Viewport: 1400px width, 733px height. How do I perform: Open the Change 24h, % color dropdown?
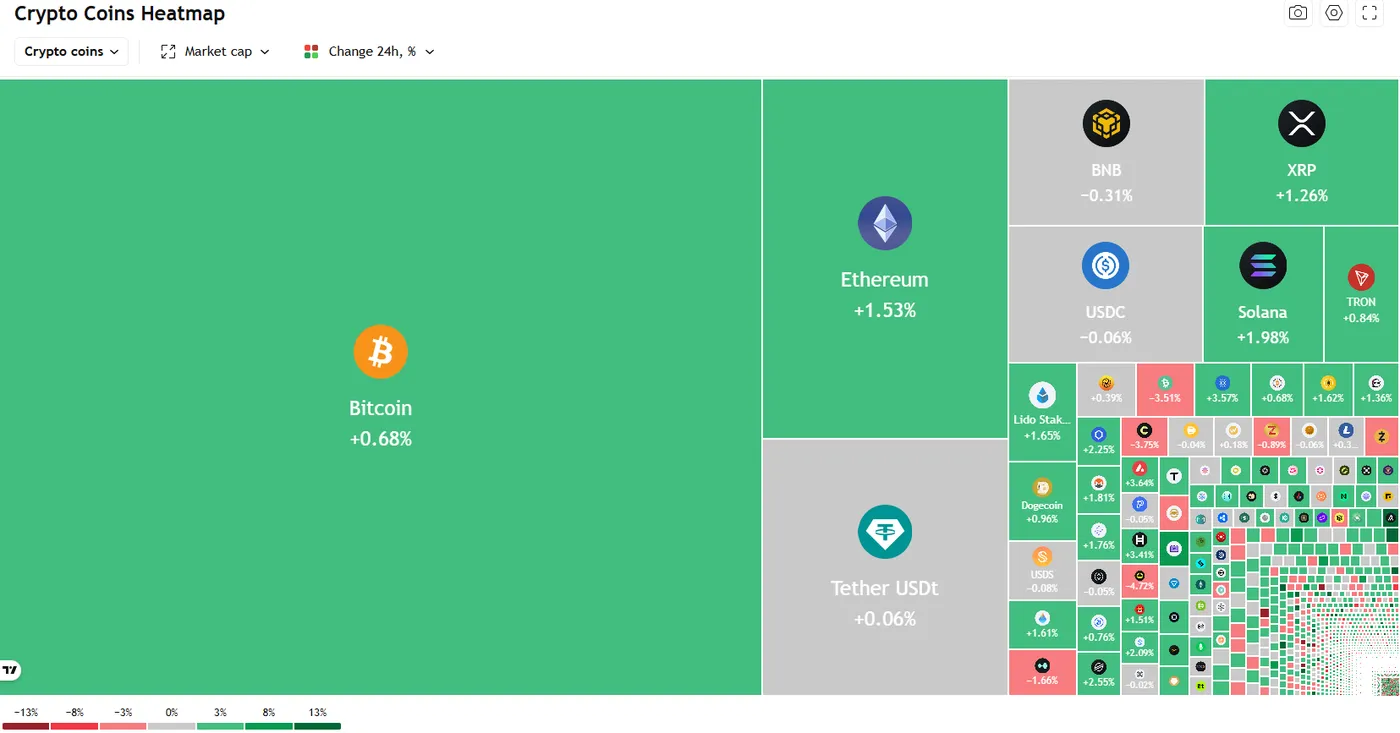370,52
